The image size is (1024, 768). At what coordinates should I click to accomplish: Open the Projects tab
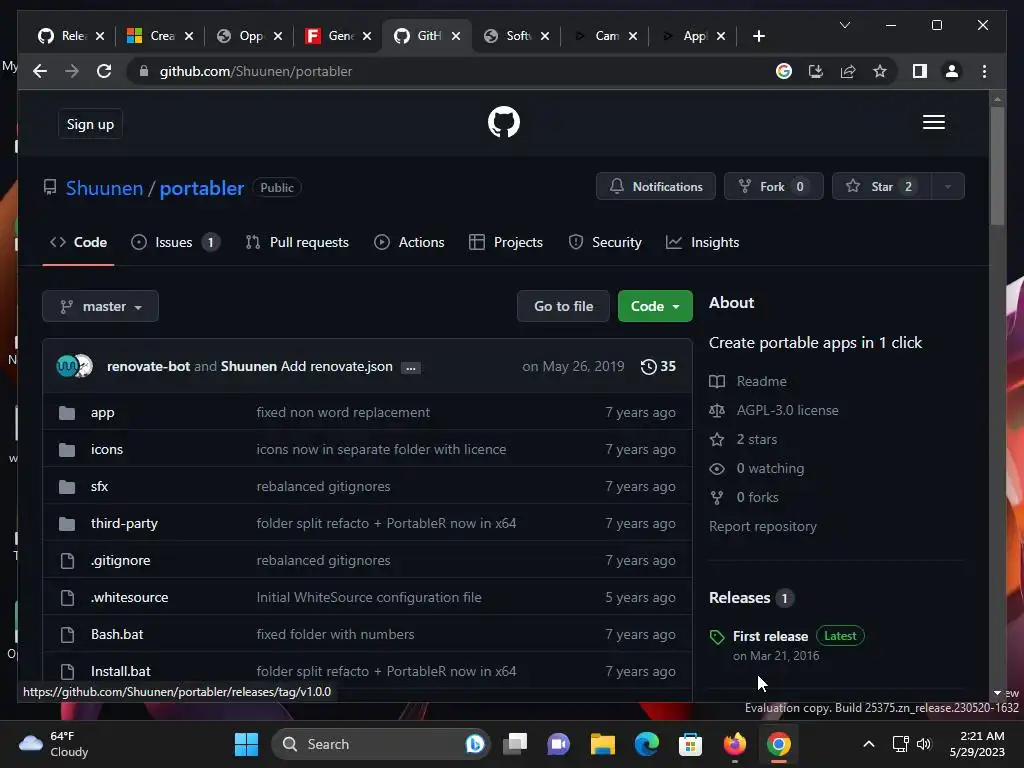coord(506,242)
